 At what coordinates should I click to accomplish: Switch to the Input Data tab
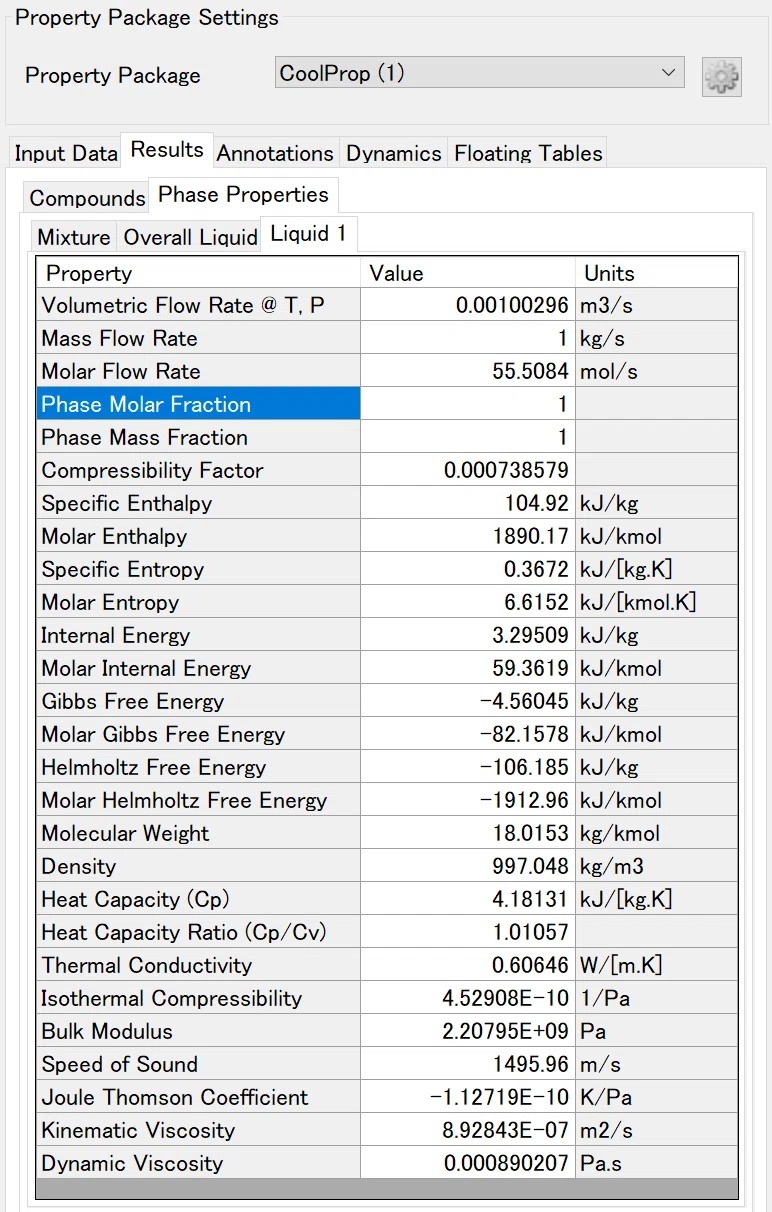(x=66, y=153)
